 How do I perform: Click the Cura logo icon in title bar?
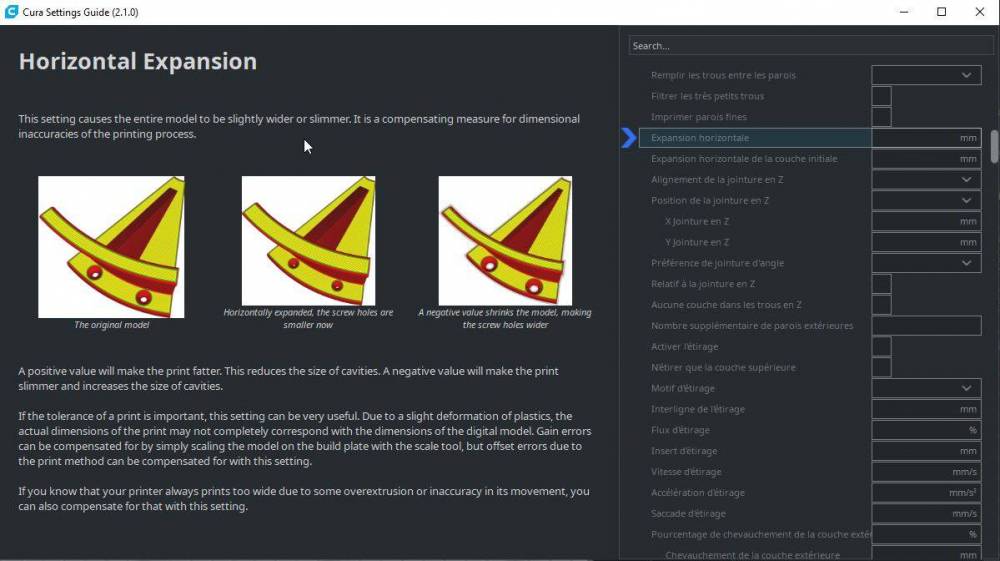pyautogui.click(x=11, y=12)
